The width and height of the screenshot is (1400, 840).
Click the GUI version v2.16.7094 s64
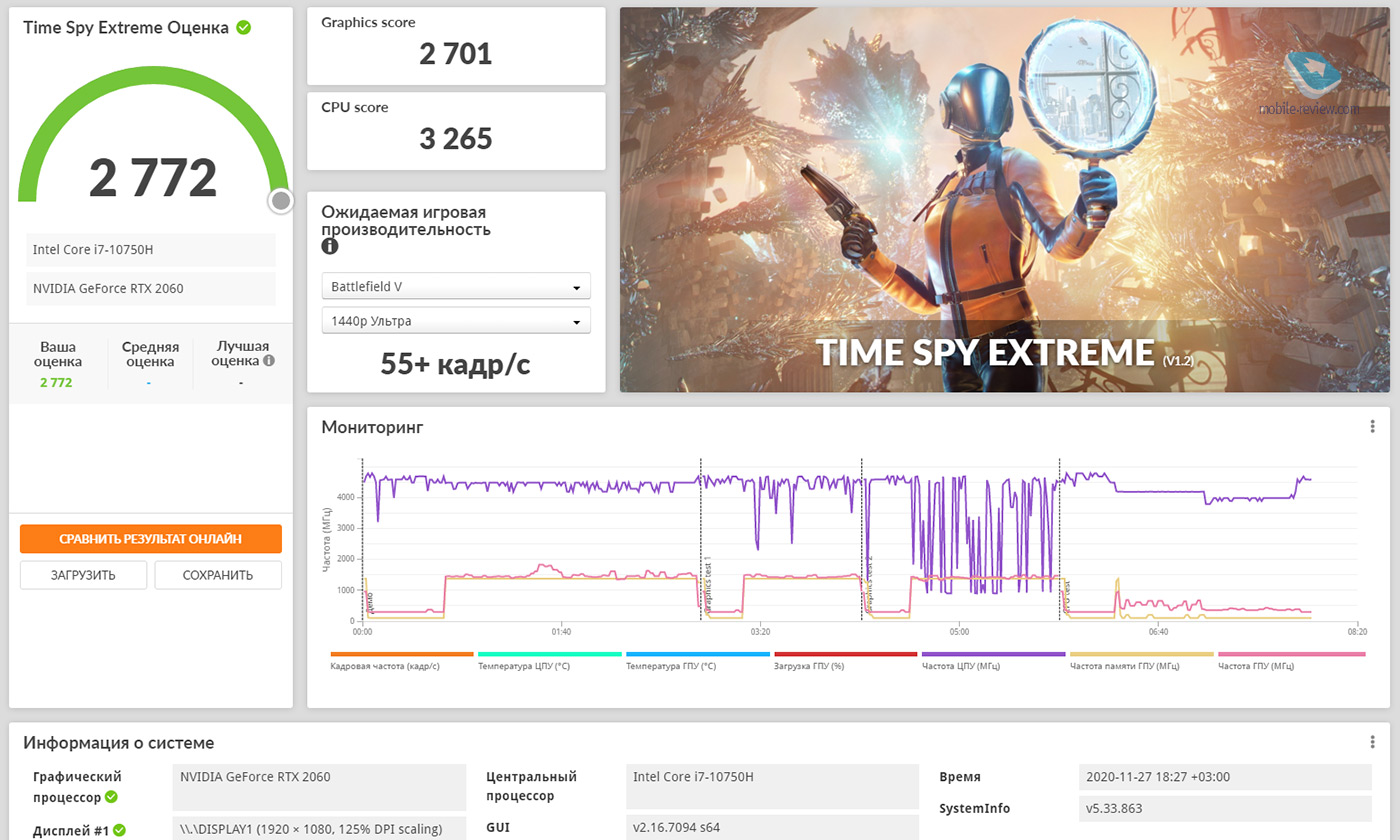(x=772, y=827)
